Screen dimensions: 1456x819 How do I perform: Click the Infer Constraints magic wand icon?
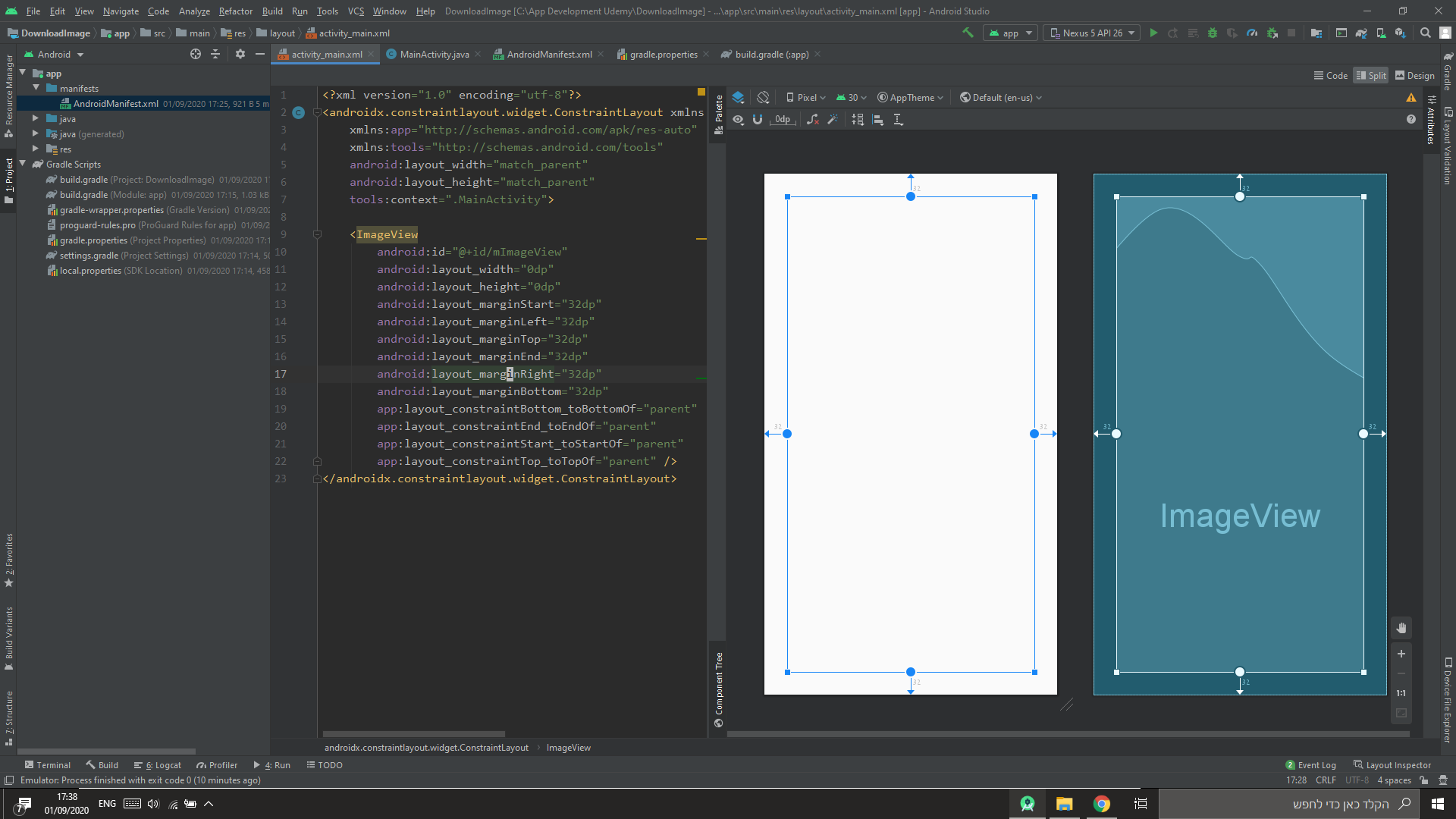[x=833, y=120]
